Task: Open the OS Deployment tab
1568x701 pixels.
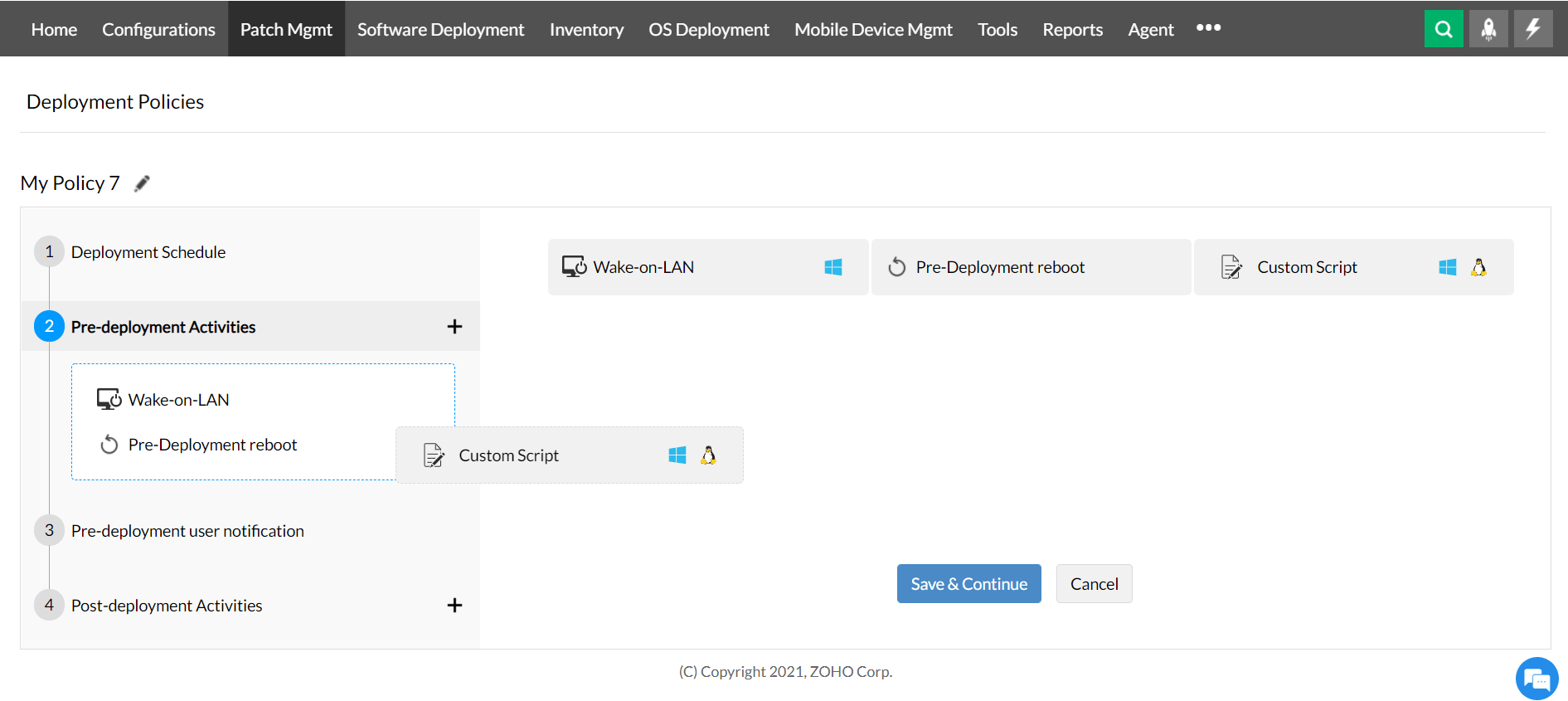Action: click(709, 29)
